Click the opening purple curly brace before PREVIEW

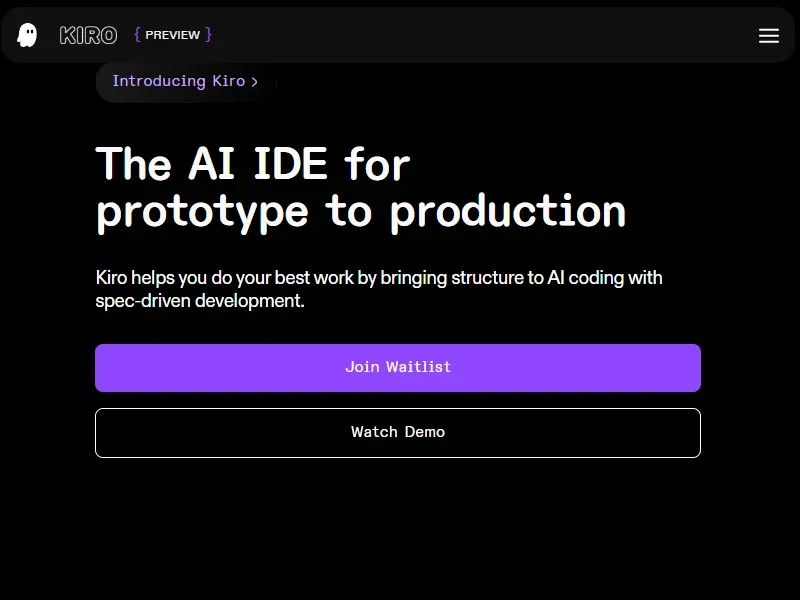tap(137, 35)
